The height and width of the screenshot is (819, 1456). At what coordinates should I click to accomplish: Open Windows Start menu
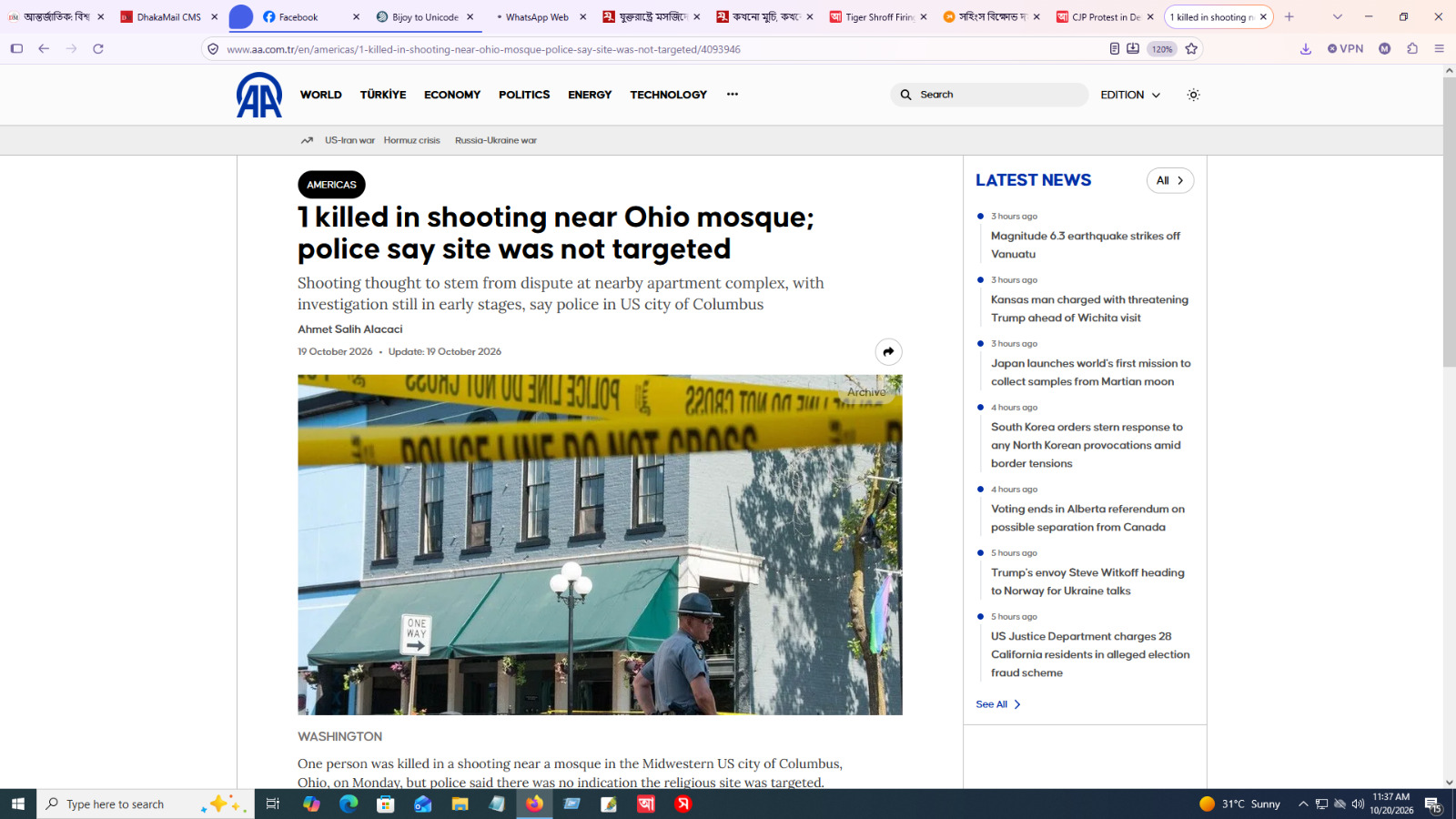coord(18,804)
